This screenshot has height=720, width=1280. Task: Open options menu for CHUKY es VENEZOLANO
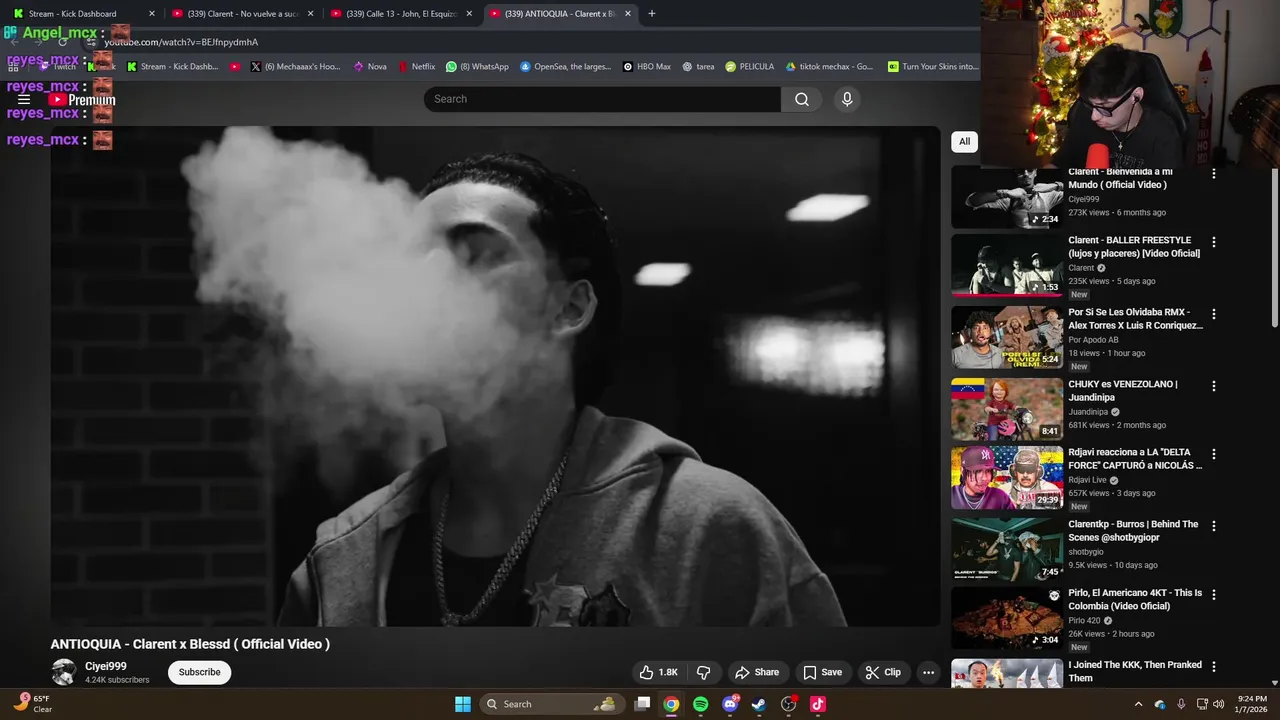click(x=1214, y=386)
